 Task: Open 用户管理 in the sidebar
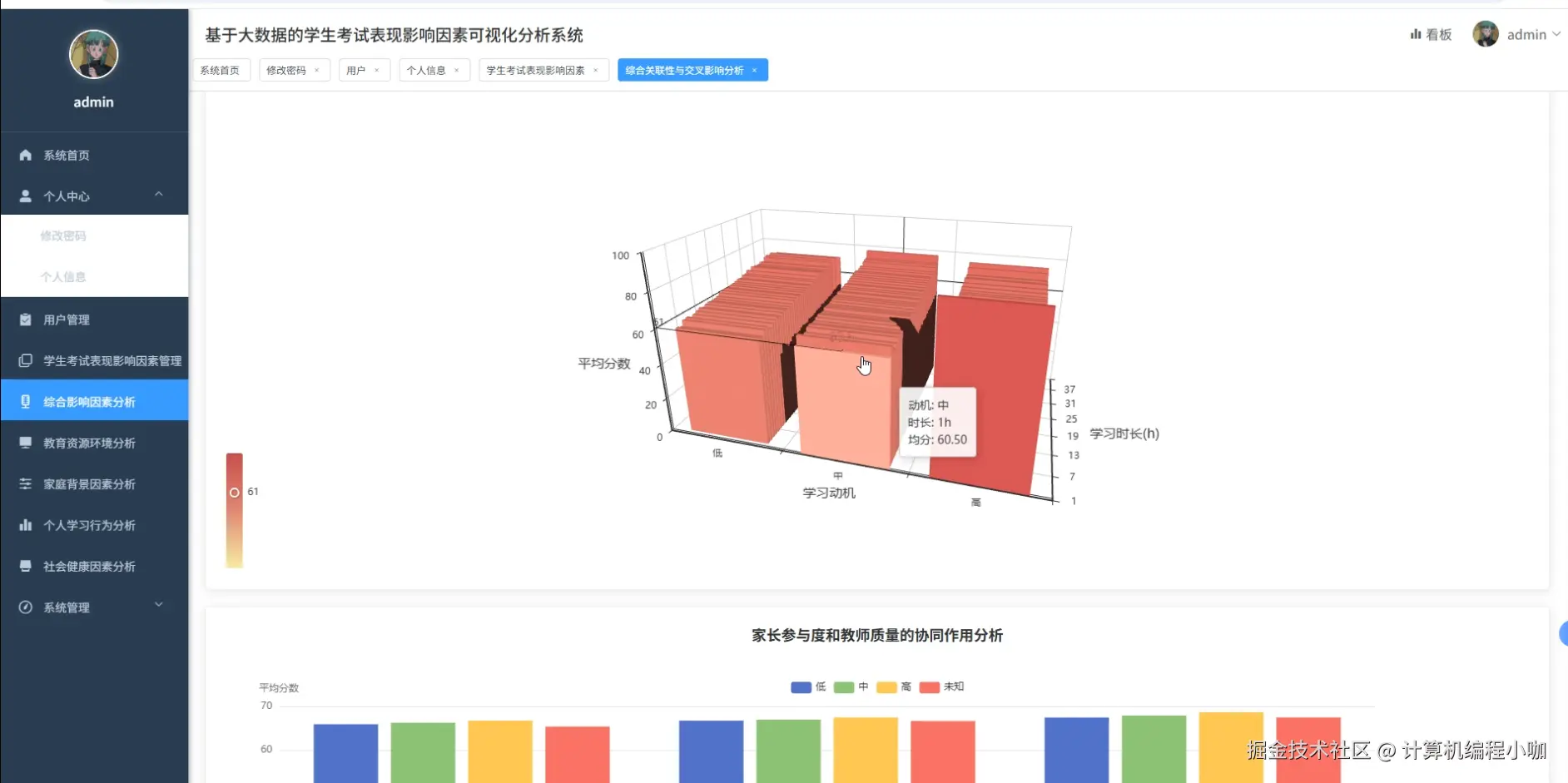pyautogui.click(x=94, y=320)
